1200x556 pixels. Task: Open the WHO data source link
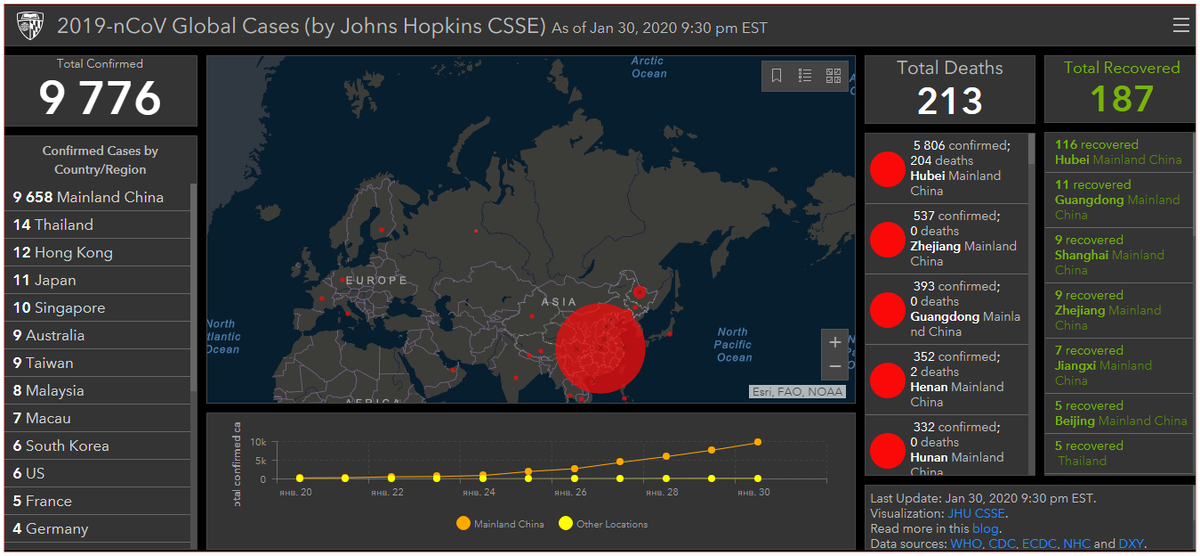[x=966, y=543]
